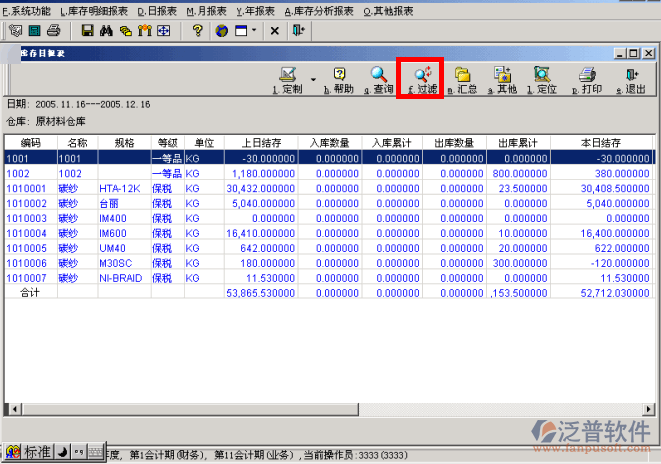The height and width of the screenshot is (464, 661).
Task: Open the 系统功能 menu
Action: [x=27, y=10]
